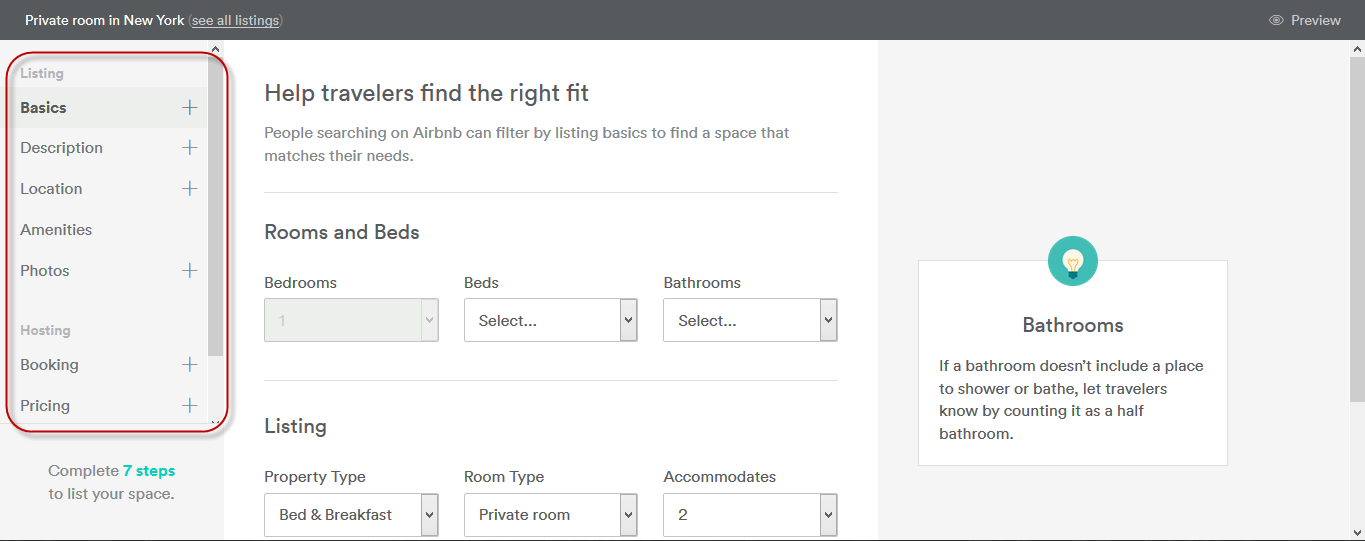
Task: Go to the Description section
Action: coord(62,148)
